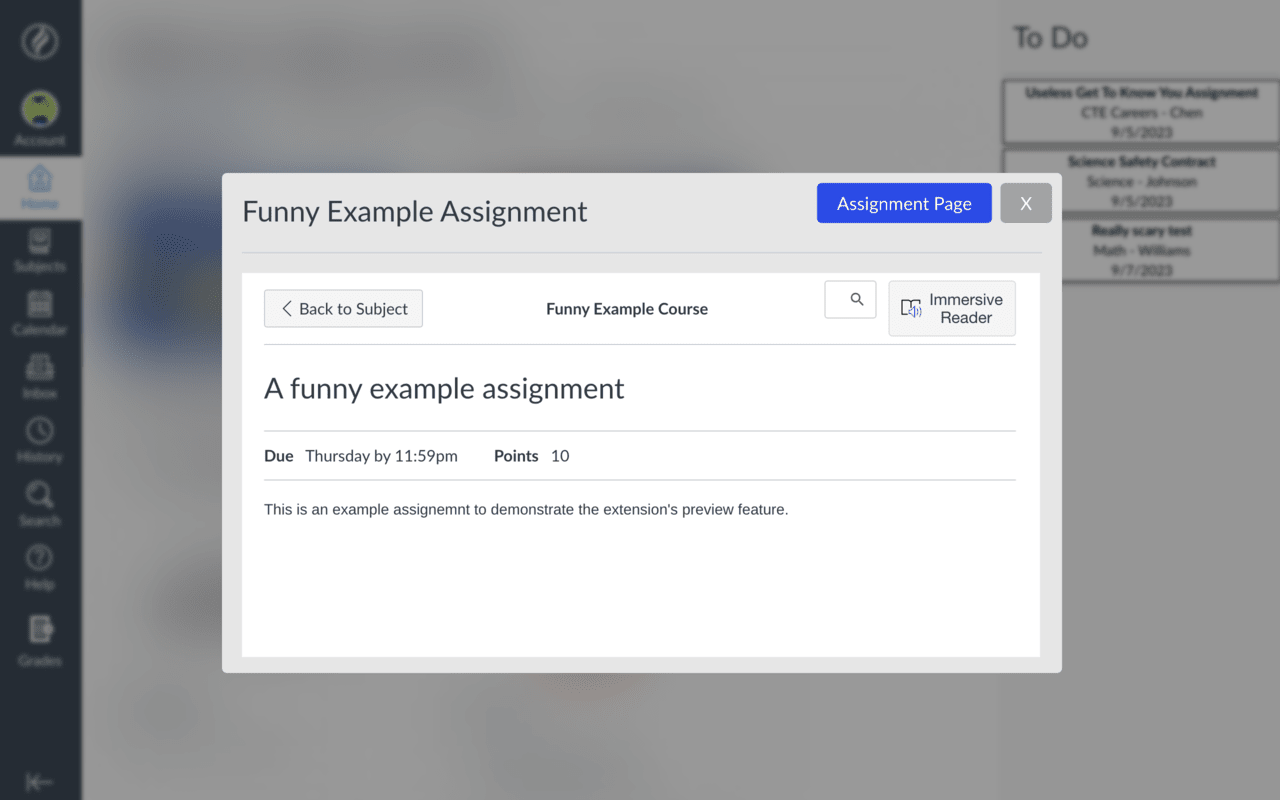Click the magnifier search box in preview
The width and height of the screenshot is (1280, 800).
tap(850, 300)
